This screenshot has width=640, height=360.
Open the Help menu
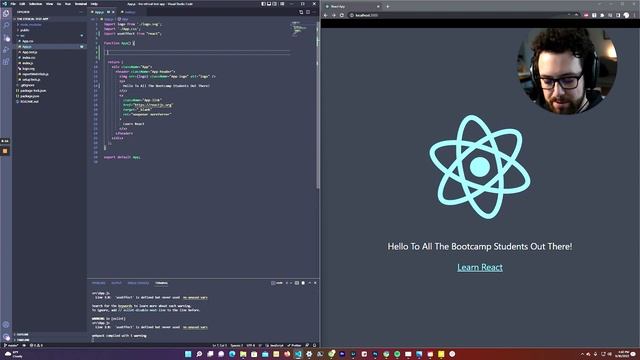point(94,4)
